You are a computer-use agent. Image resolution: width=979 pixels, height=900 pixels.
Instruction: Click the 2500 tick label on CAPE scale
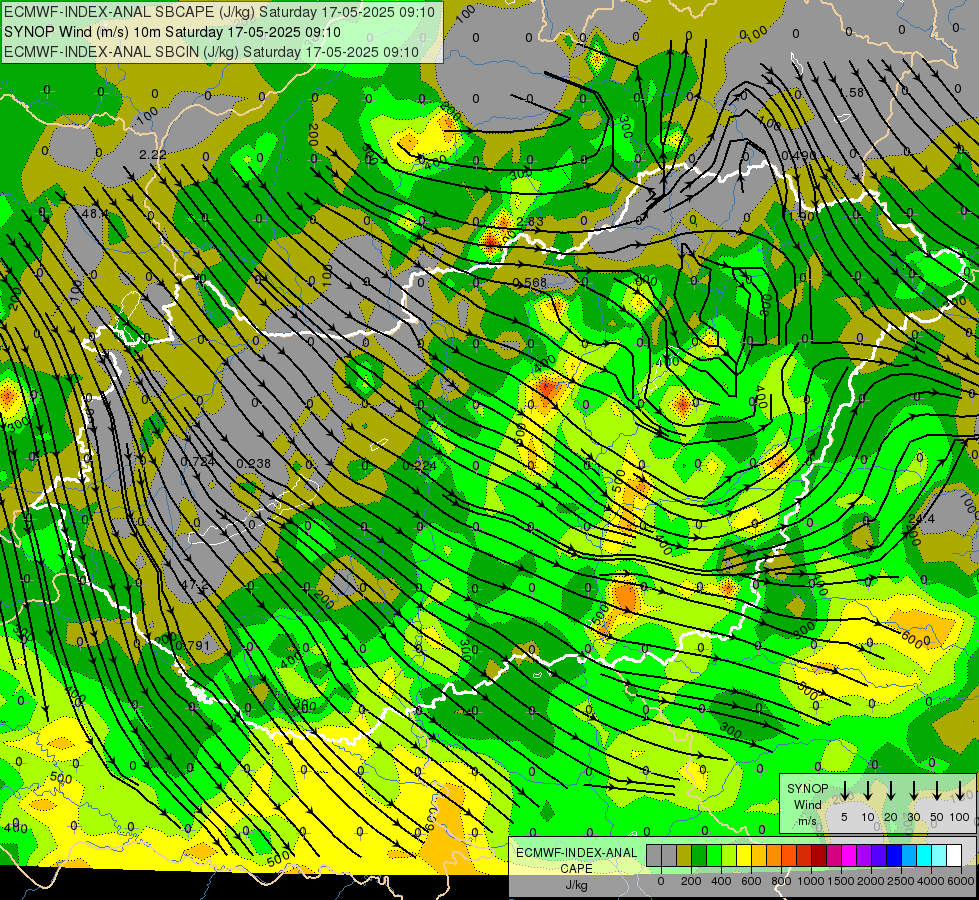coord(901,881)
